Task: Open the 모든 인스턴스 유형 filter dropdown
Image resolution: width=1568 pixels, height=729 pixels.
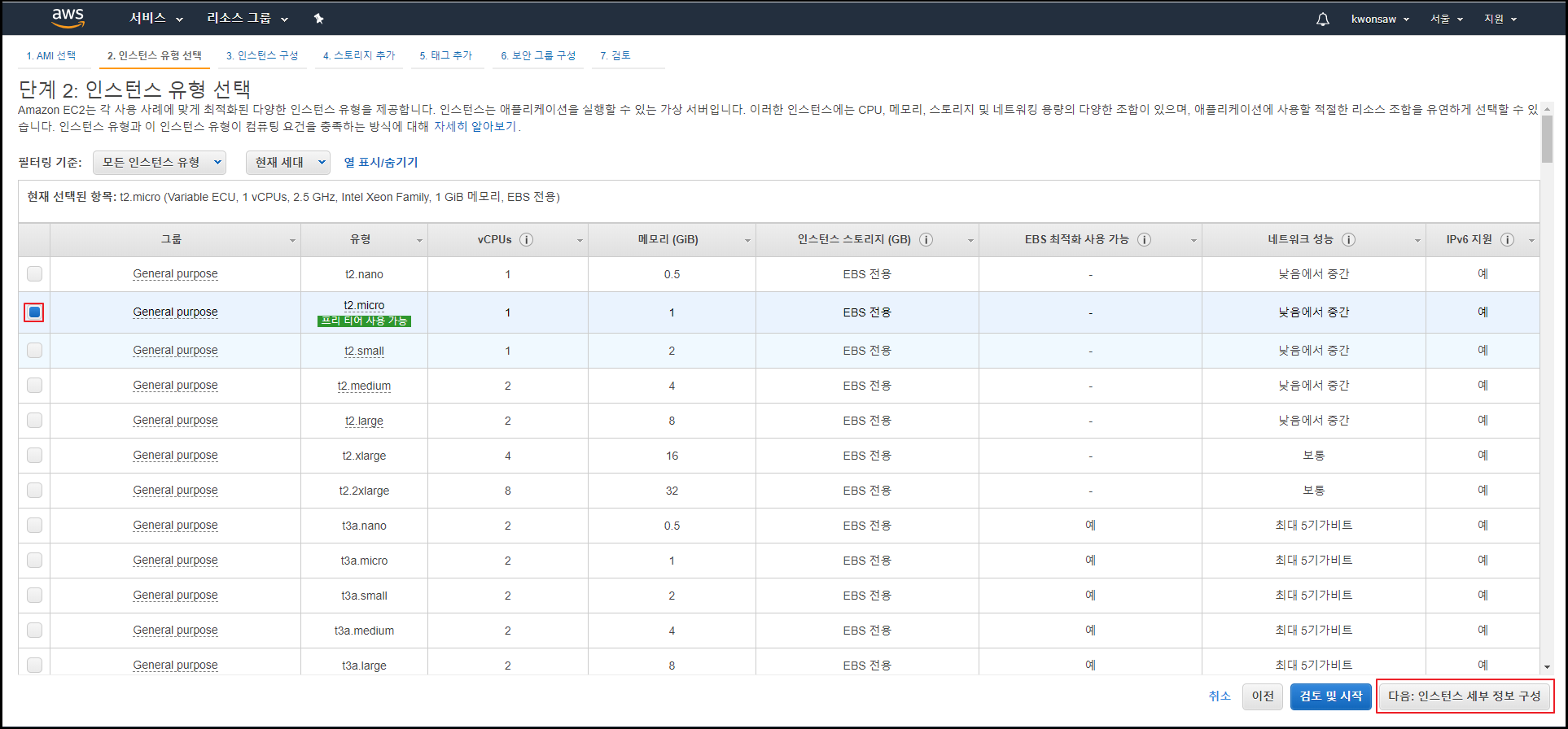Action: pos(160,162)
